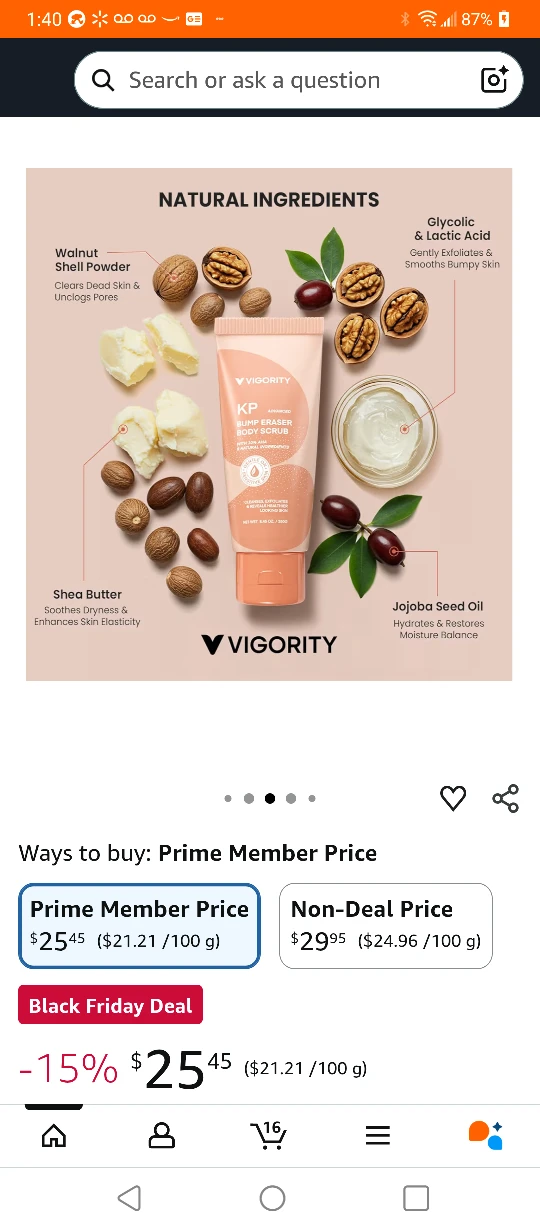Open the hamburger menu icon

(377, 1135)
